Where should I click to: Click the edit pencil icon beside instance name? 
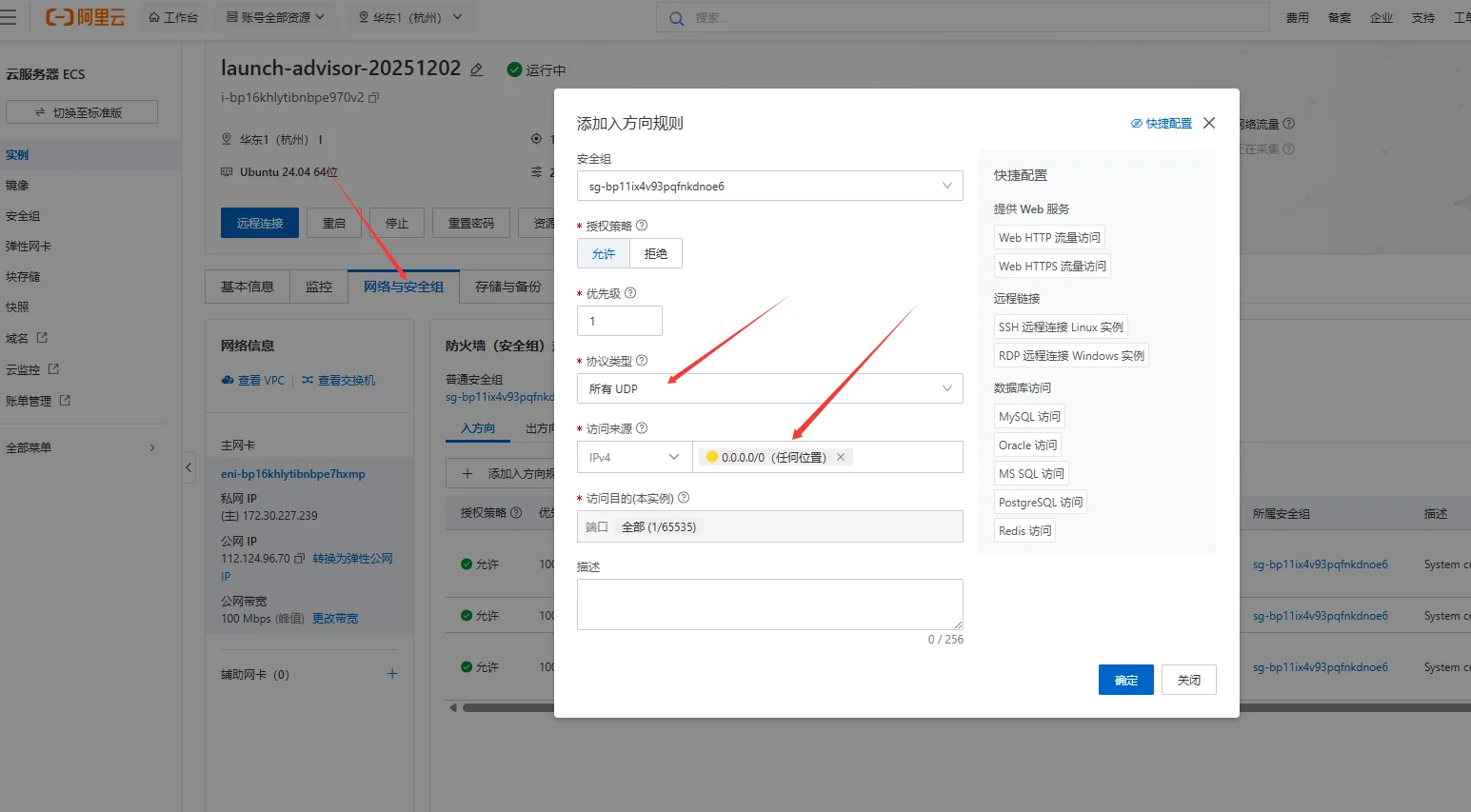coord(477,69)
